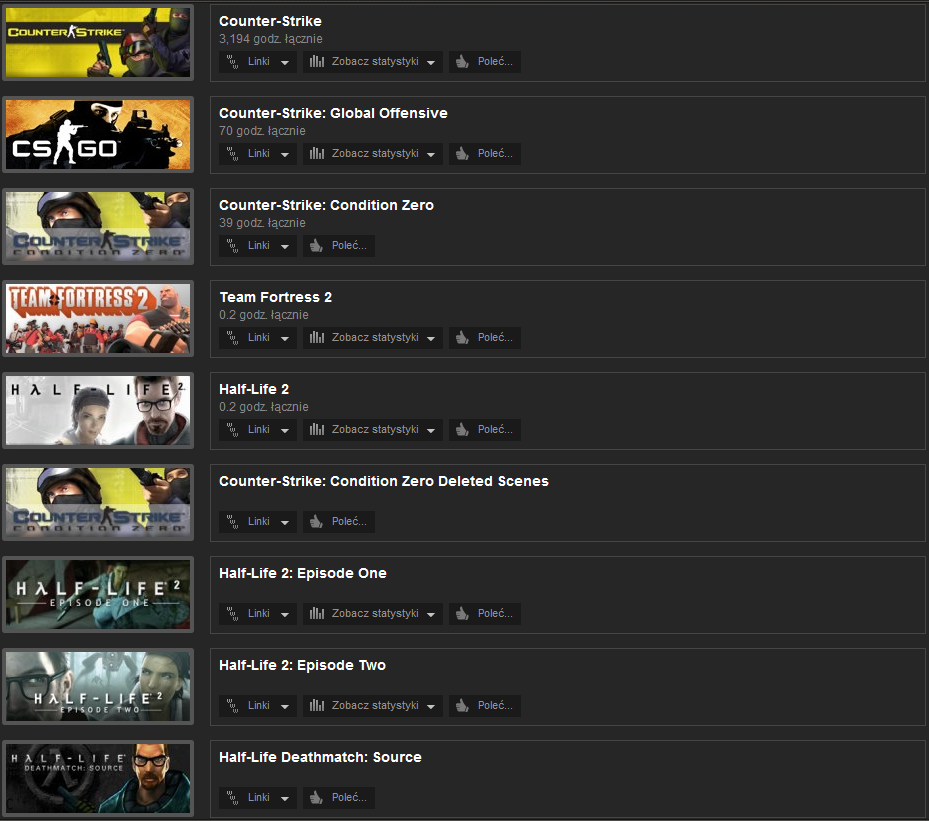This screenshot has height=821, width=929.
Task: View stats for Half-Life 2: Episode One
Action: point(373,614)
